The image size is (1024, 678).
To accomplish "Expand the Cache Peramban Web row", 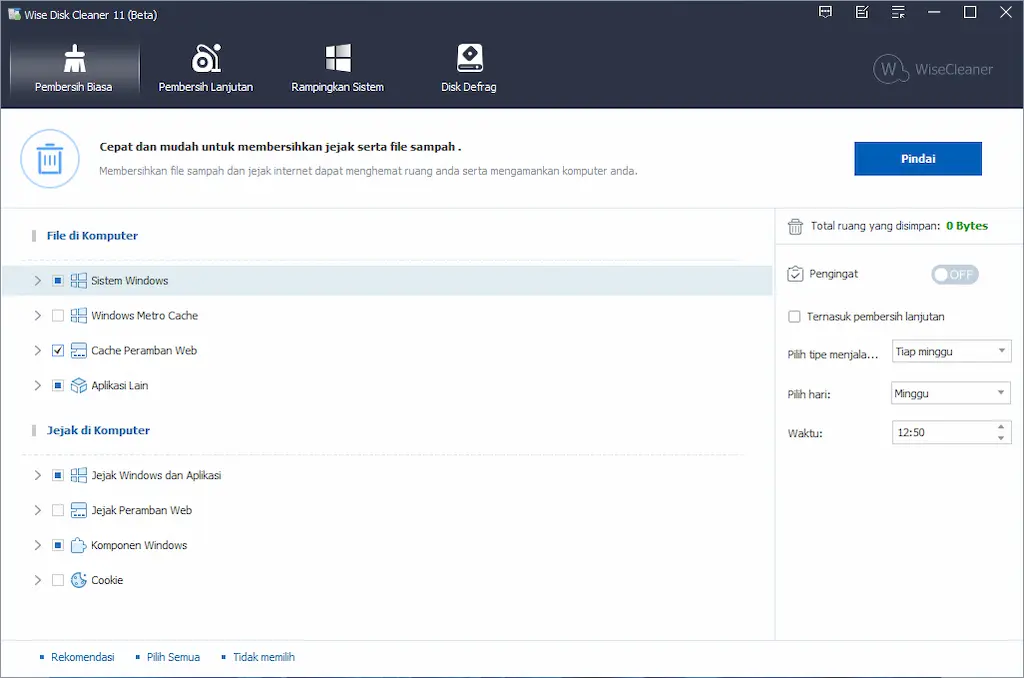I will pos(38,351).
